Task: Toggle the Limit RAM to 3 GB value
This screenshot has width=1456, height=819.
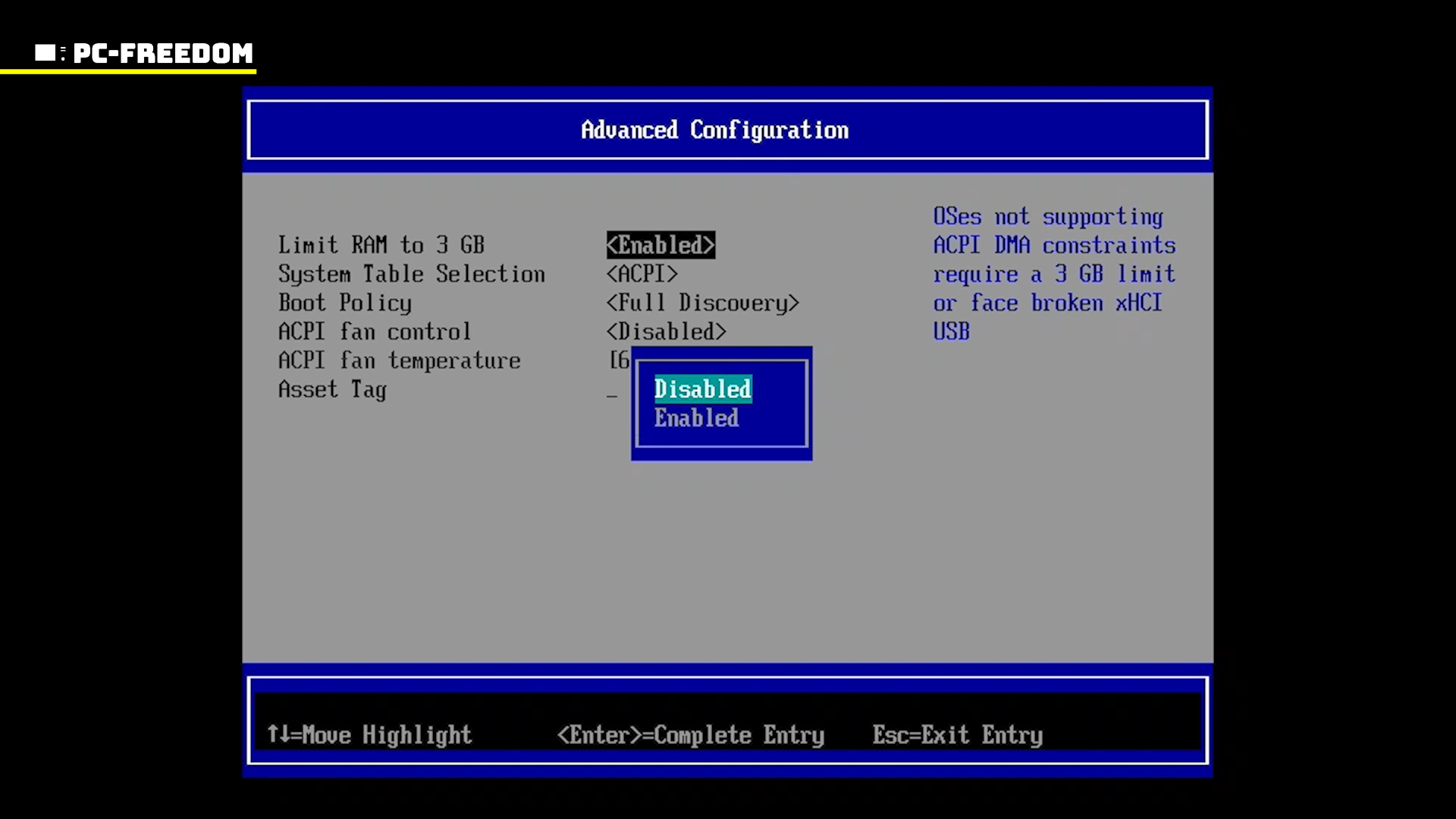Action: point(661,245)
